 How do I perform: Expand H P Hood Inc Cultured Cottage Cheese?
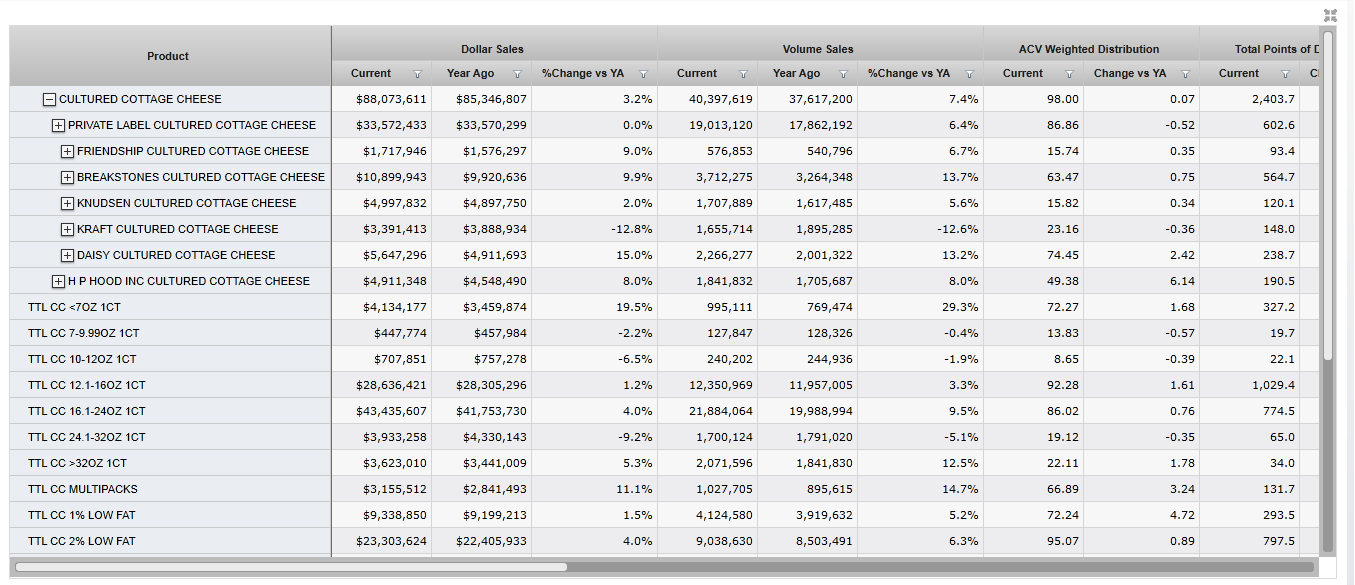(58, 282)
